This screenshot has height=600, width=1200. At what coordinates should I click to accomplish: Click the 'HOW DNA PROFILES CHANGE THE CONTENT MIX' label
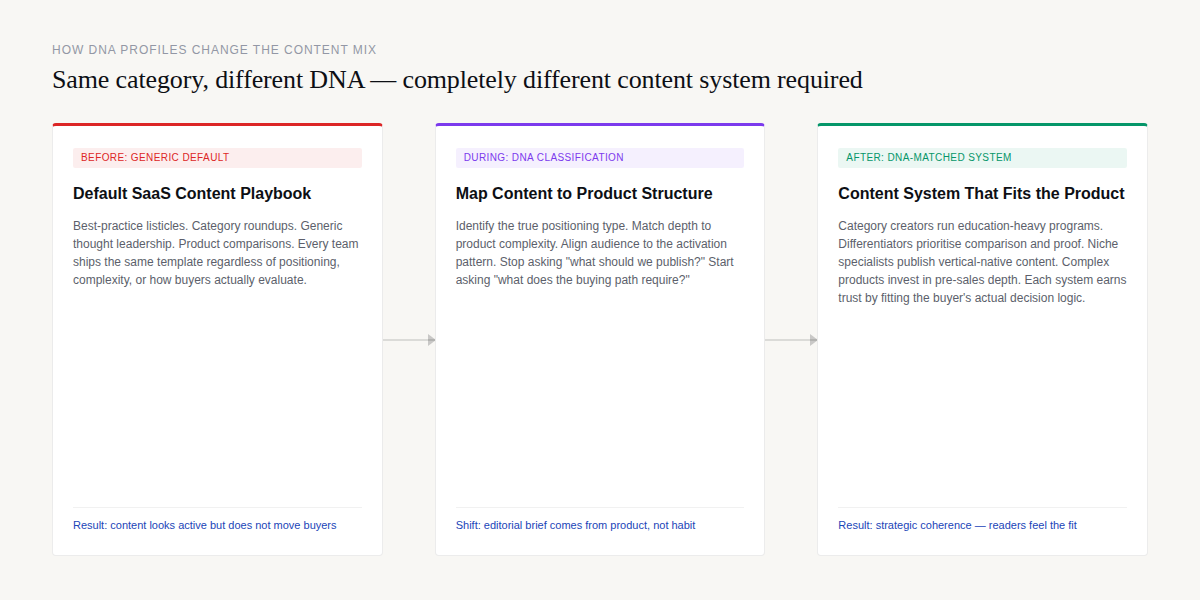point(214,49)
